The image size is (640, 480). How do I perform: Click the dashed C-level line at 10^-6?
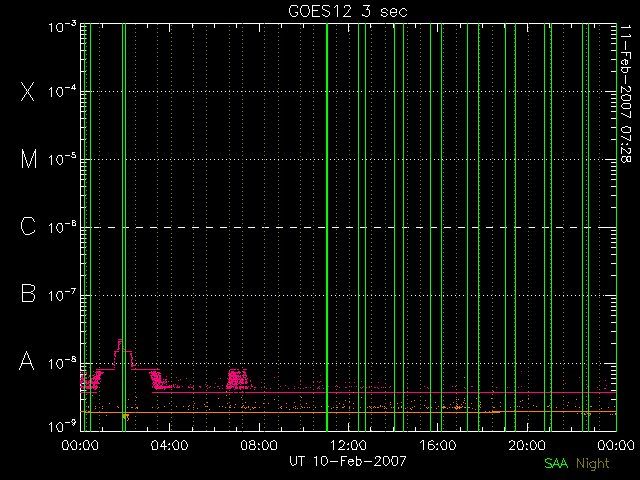[350, 227]
